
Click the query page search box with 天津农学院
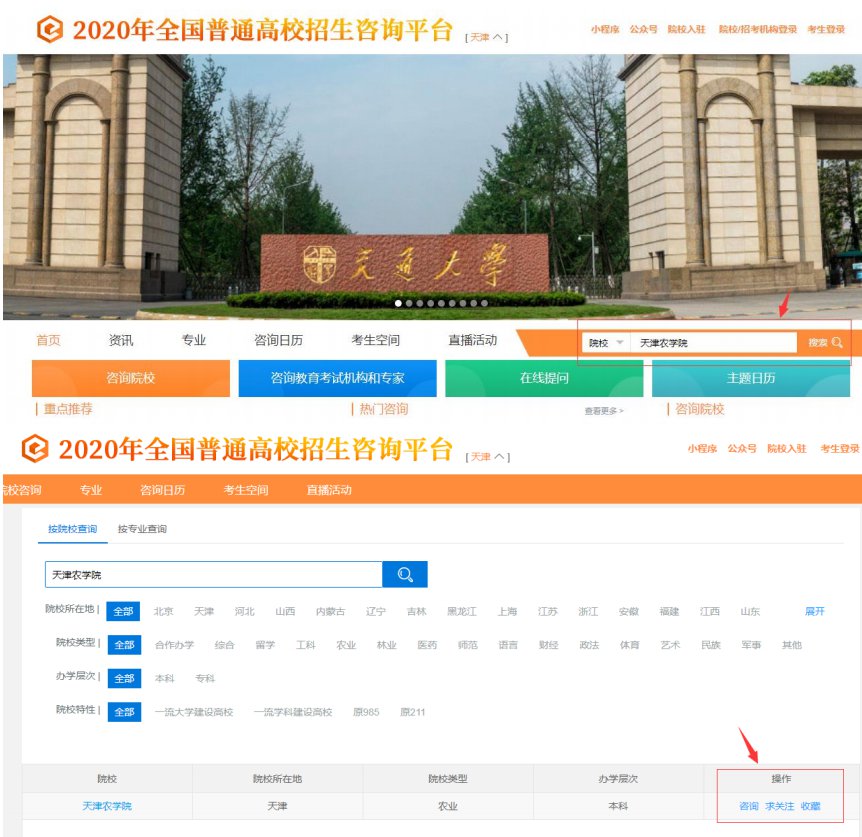[x=214, y=574]
